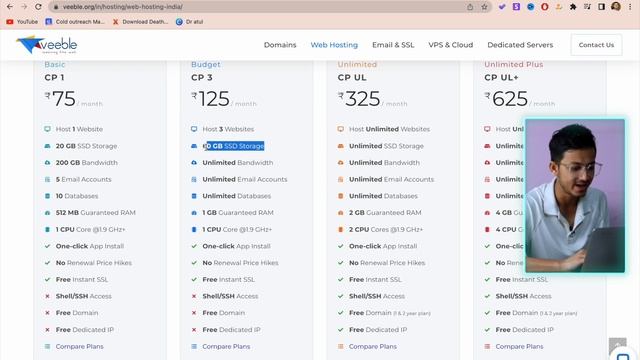
Task: Open the YouTube bookmark
Action: (22, 22)
